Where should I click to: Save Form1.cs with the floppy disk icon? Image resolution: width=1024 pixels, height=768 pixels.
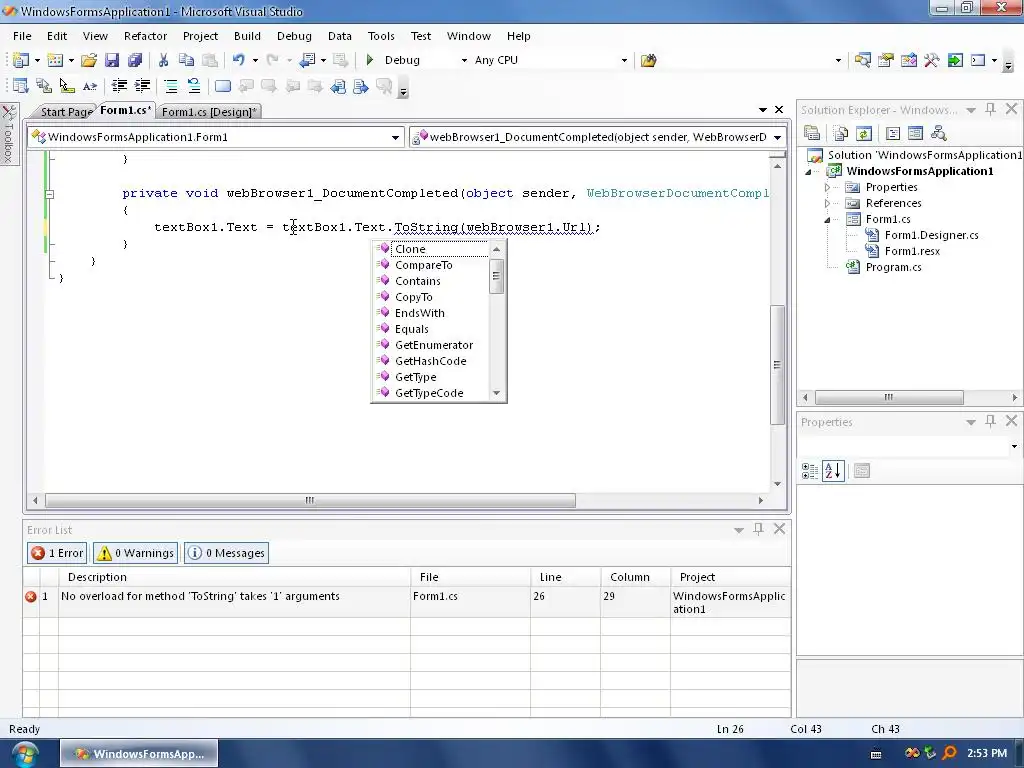112,60
